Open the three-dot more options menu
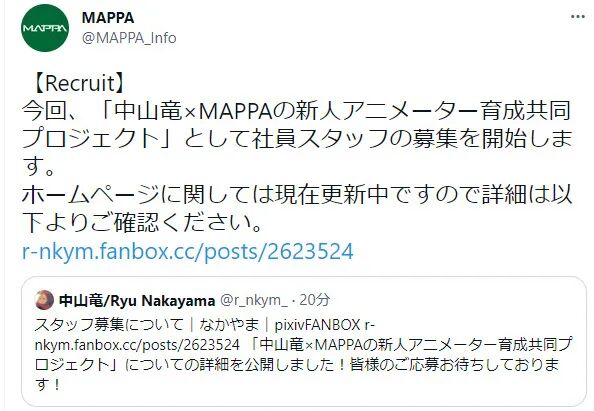 pos(578,17)
